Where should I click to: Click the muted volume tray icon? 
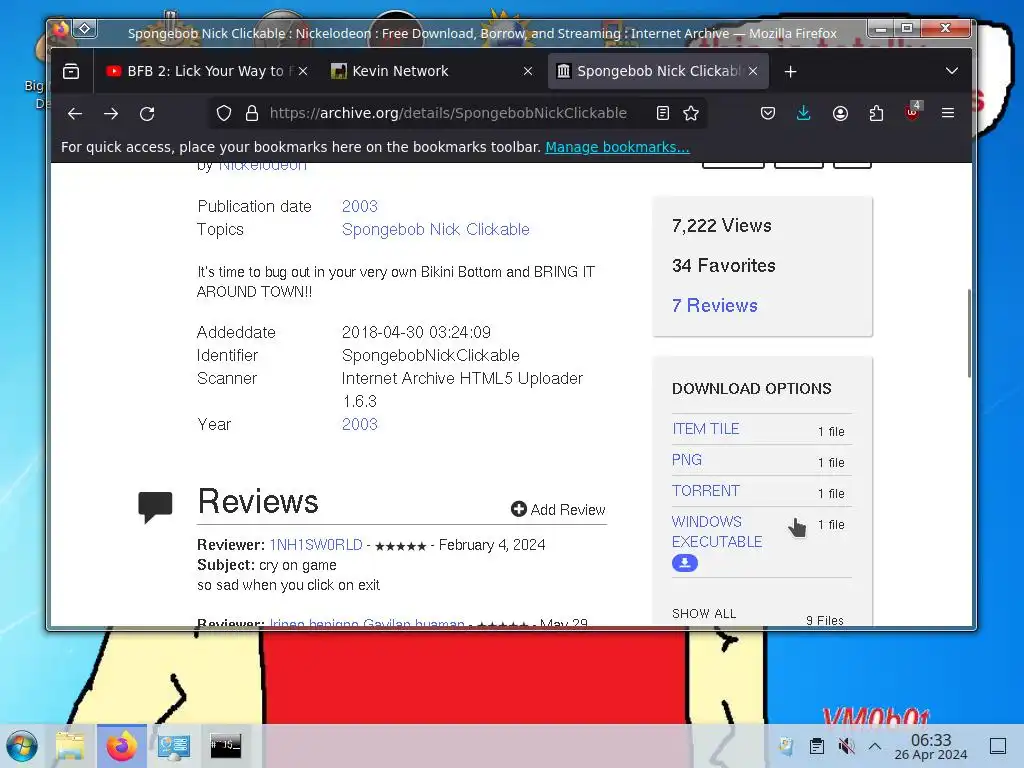(846, 746)
